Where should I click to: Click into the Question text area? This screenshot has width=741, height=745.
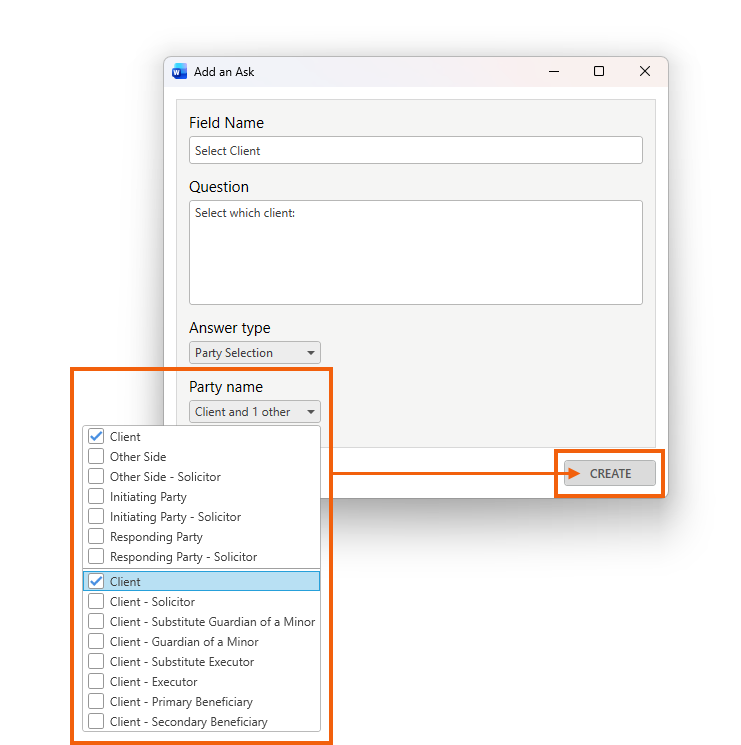point(415,252)
